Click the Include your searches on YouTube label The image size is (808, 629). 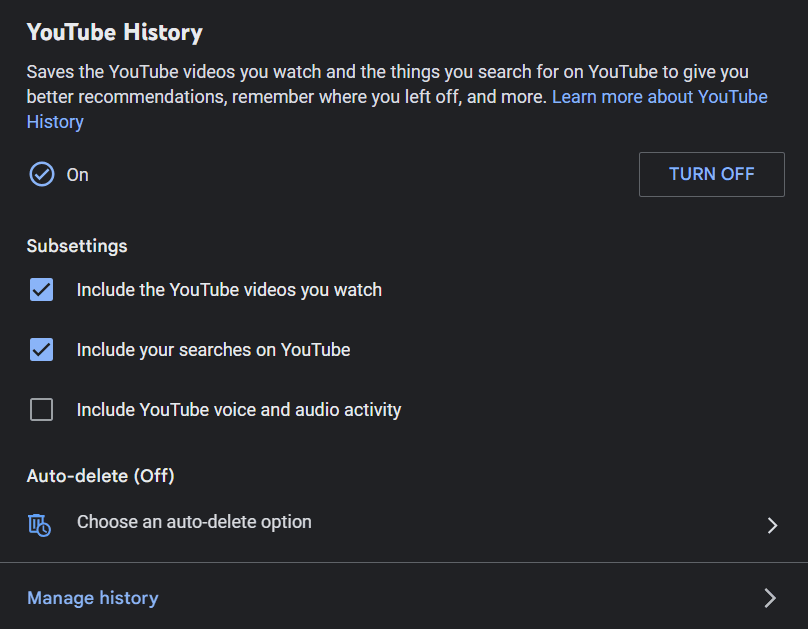point(213,350)
